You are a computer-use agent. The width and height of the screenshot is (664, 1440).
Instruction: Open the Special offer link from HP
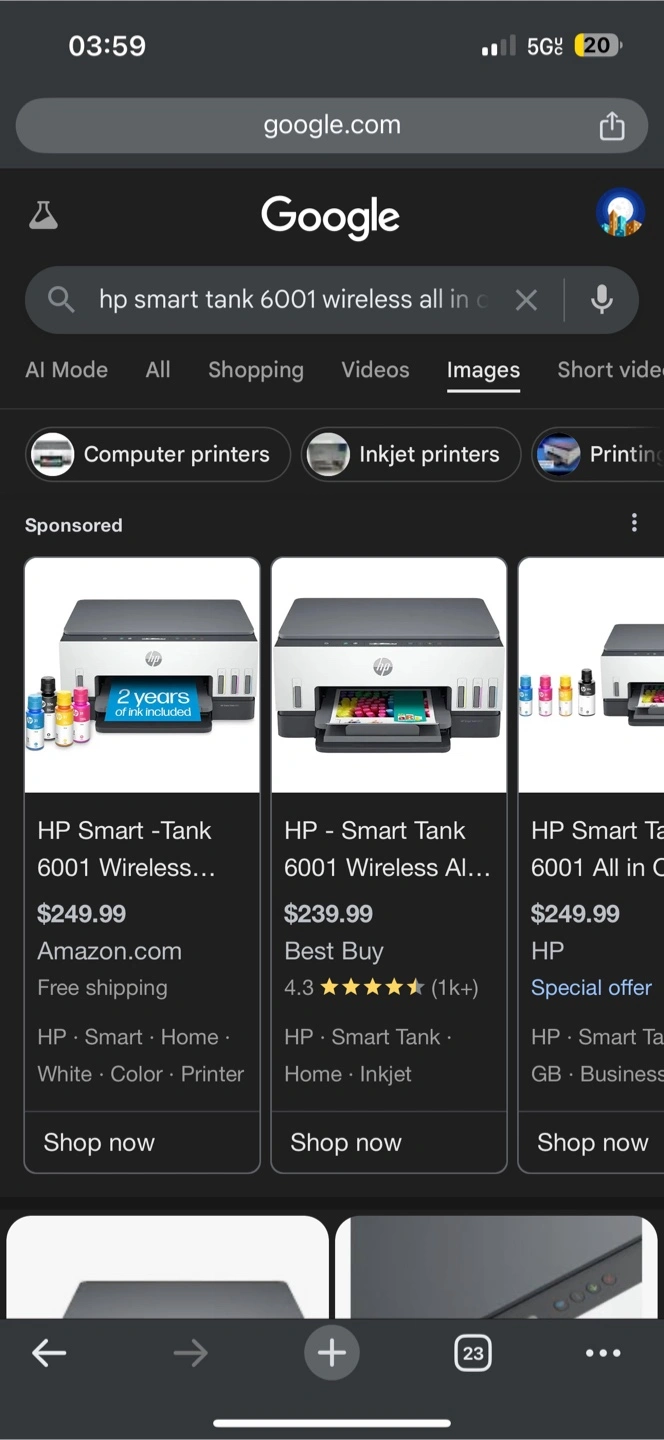591,988
